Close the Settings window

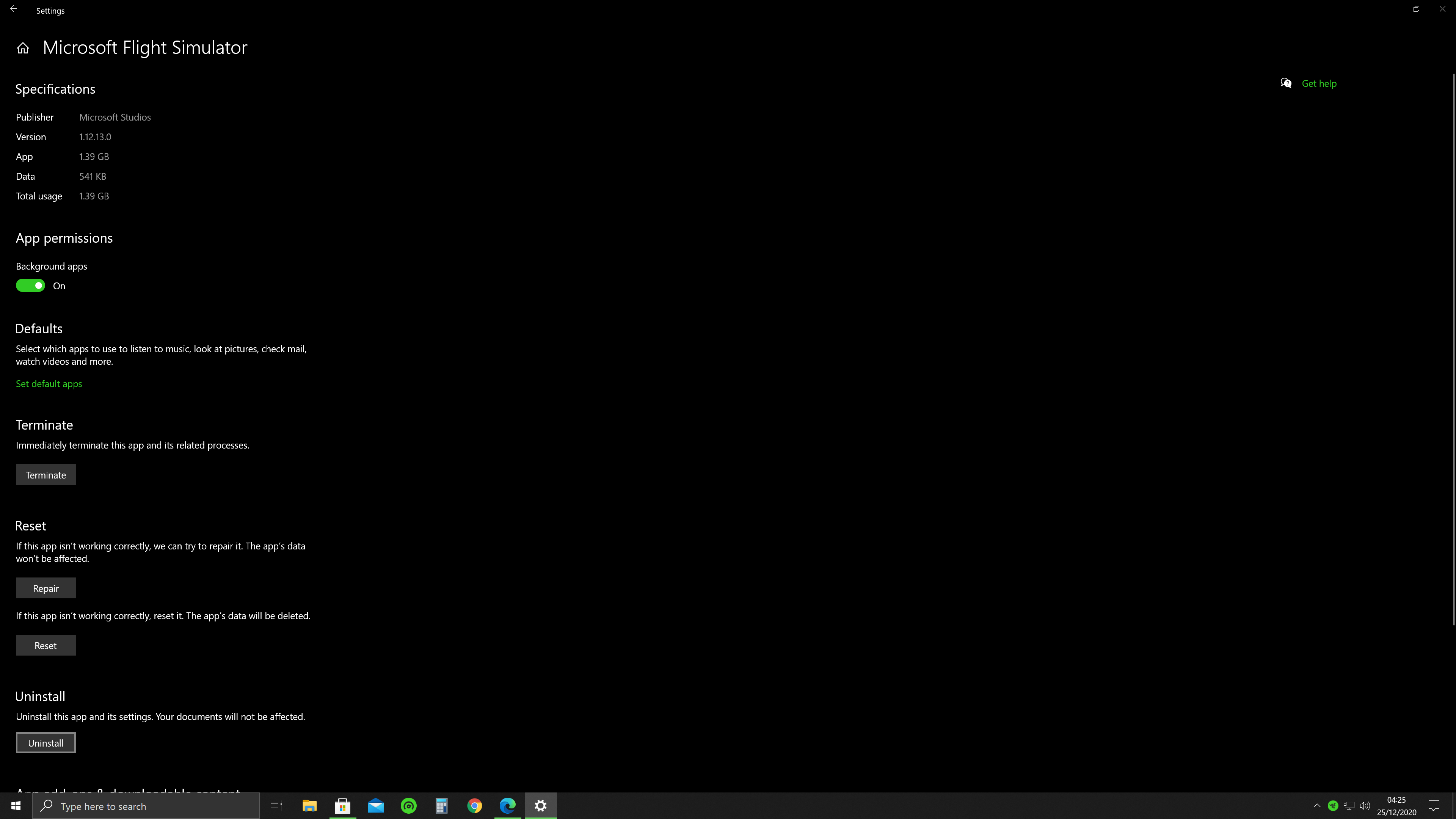tap(1442, 9)
